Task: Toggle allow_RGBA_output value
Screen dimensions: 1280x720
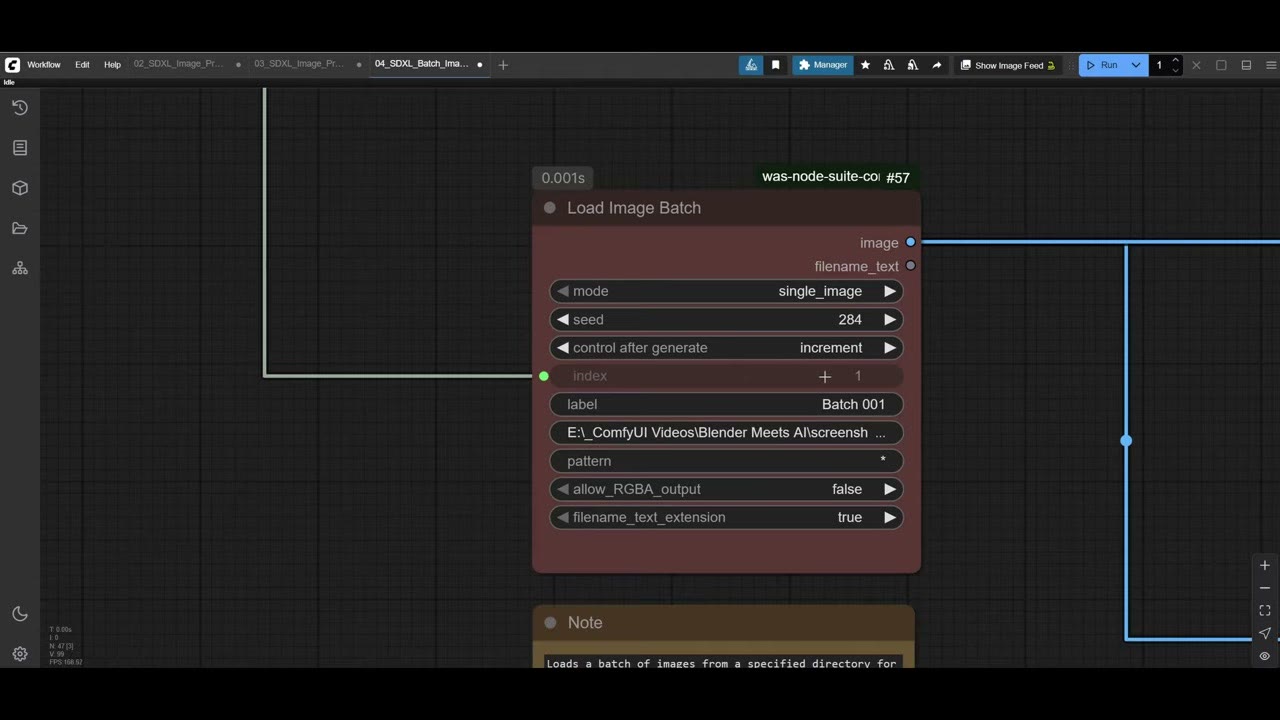Action: pyautogui.click(x=727, y=489)
